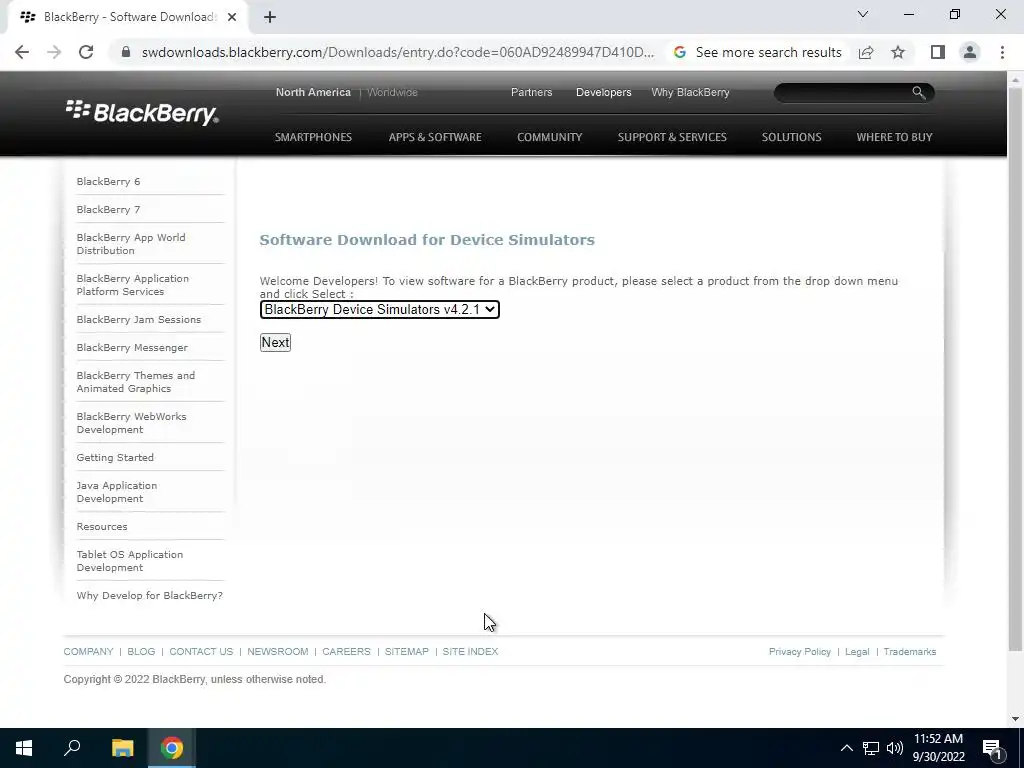1024x768 pixels.
Task: Open BlackBerry Messenger link
Action: (132, 348)
